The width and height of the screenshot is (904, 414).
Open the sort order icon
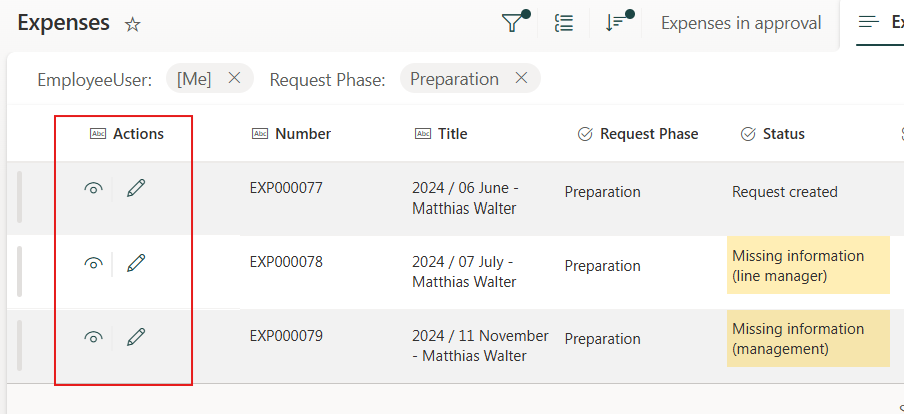click(x=616, y=23)
